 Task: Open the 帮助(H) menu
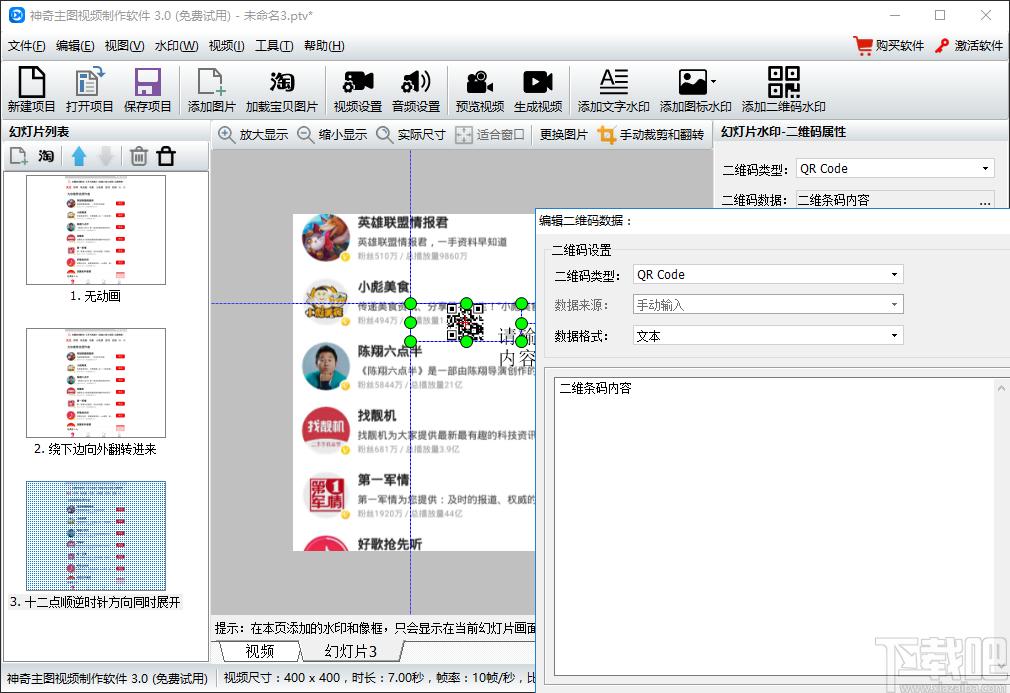point(324,46)
